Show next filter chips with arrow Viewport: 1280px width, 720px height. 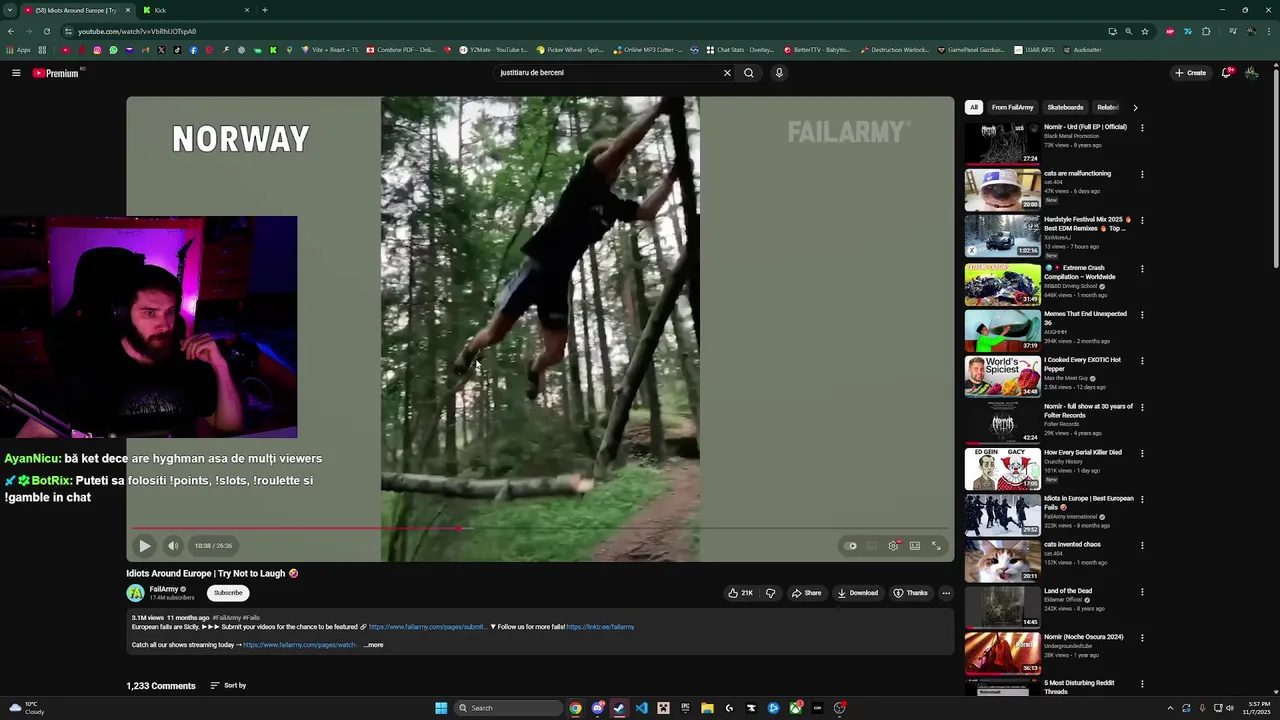pos(1135,107)
